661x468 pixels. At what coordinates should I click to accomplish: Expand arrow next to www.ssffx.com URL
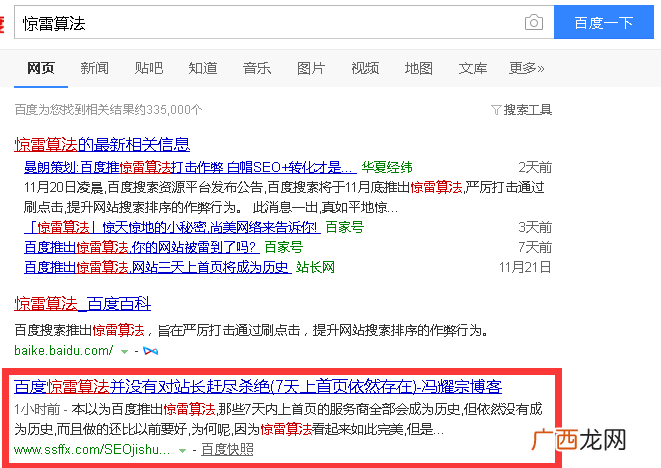point(182,451)
